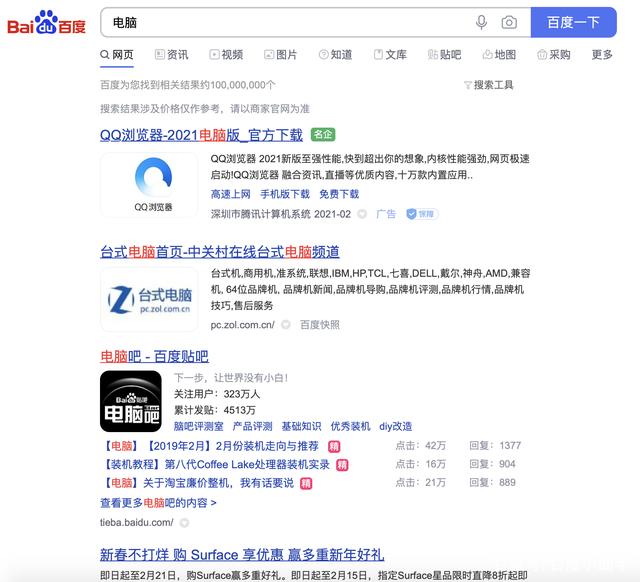Go to the 文库 tab
The width and height of the screenshot is (640, 582).
(x=390, y=55)
